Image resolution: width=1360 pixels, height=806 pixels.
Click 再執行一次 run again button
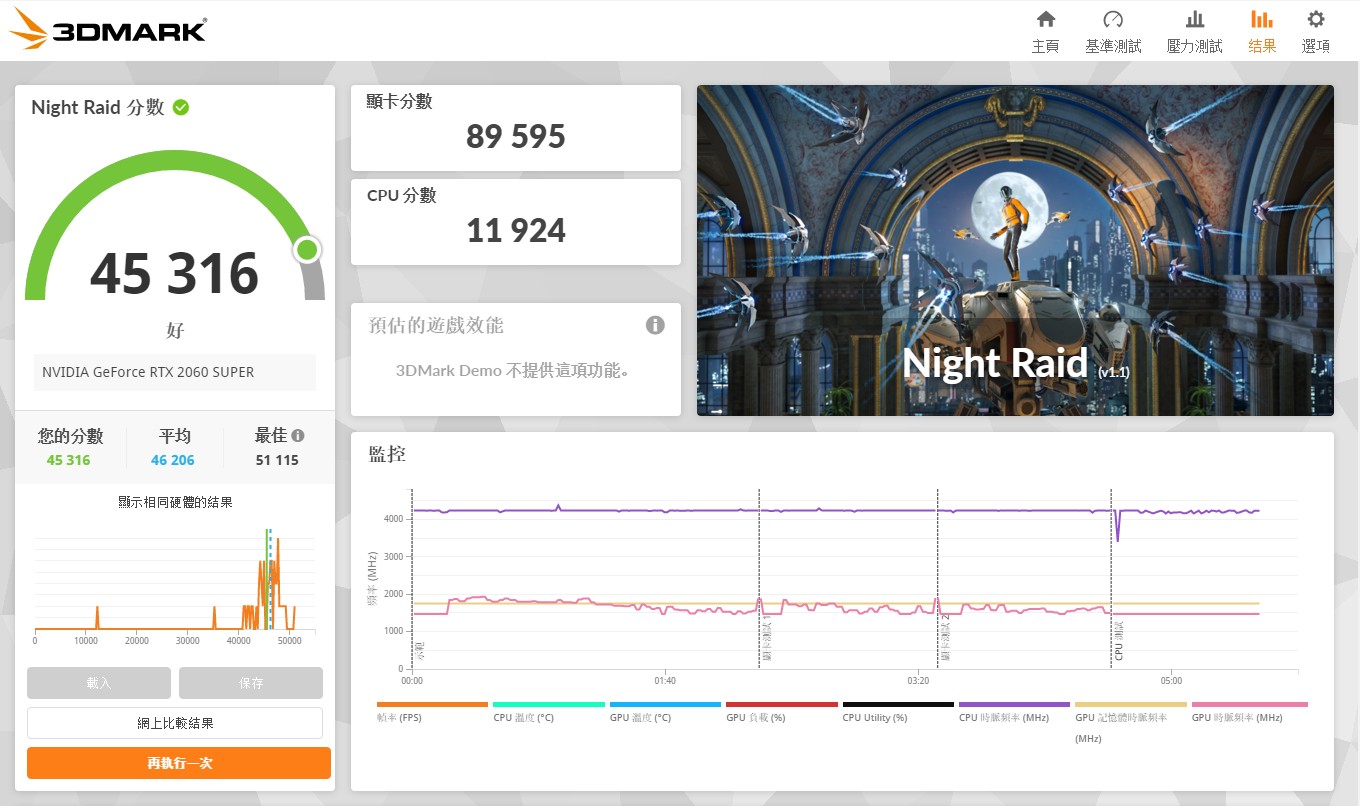[x=179, y=763]
